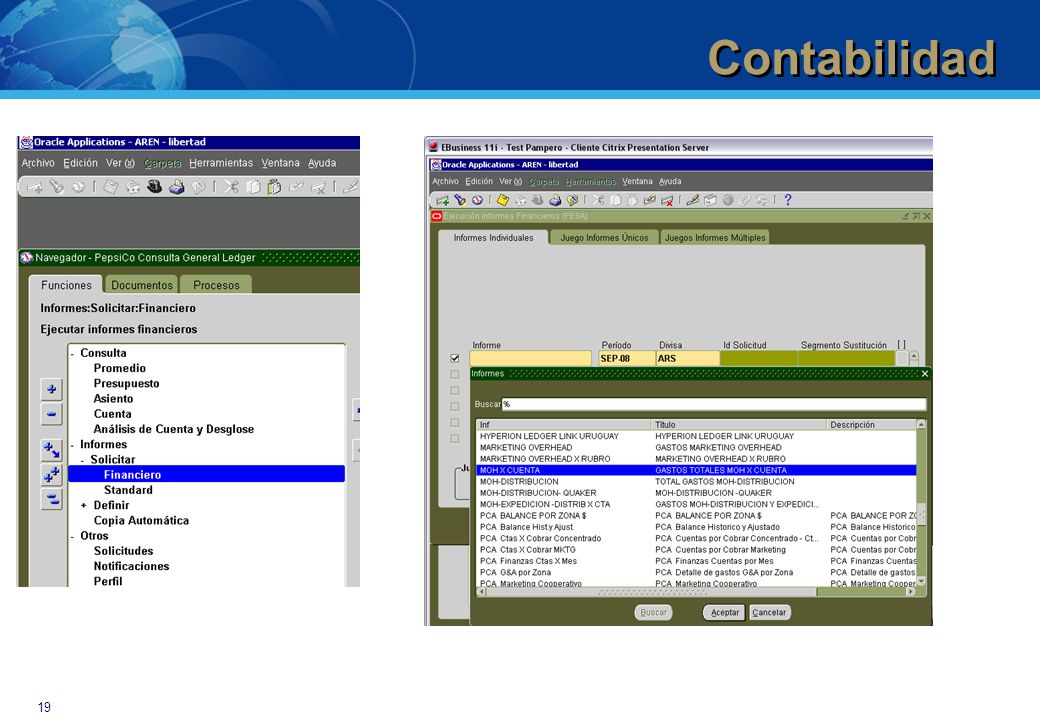This screenshot has width=1040, height=720.
Task: Click the Zoom icon after the pencil in EBusiness toolbar
Action: pos(710,200)
